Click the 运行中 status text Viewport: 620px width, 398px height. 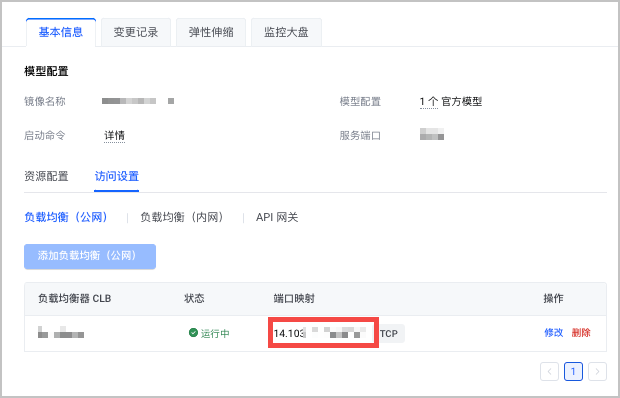coord(215,333)
